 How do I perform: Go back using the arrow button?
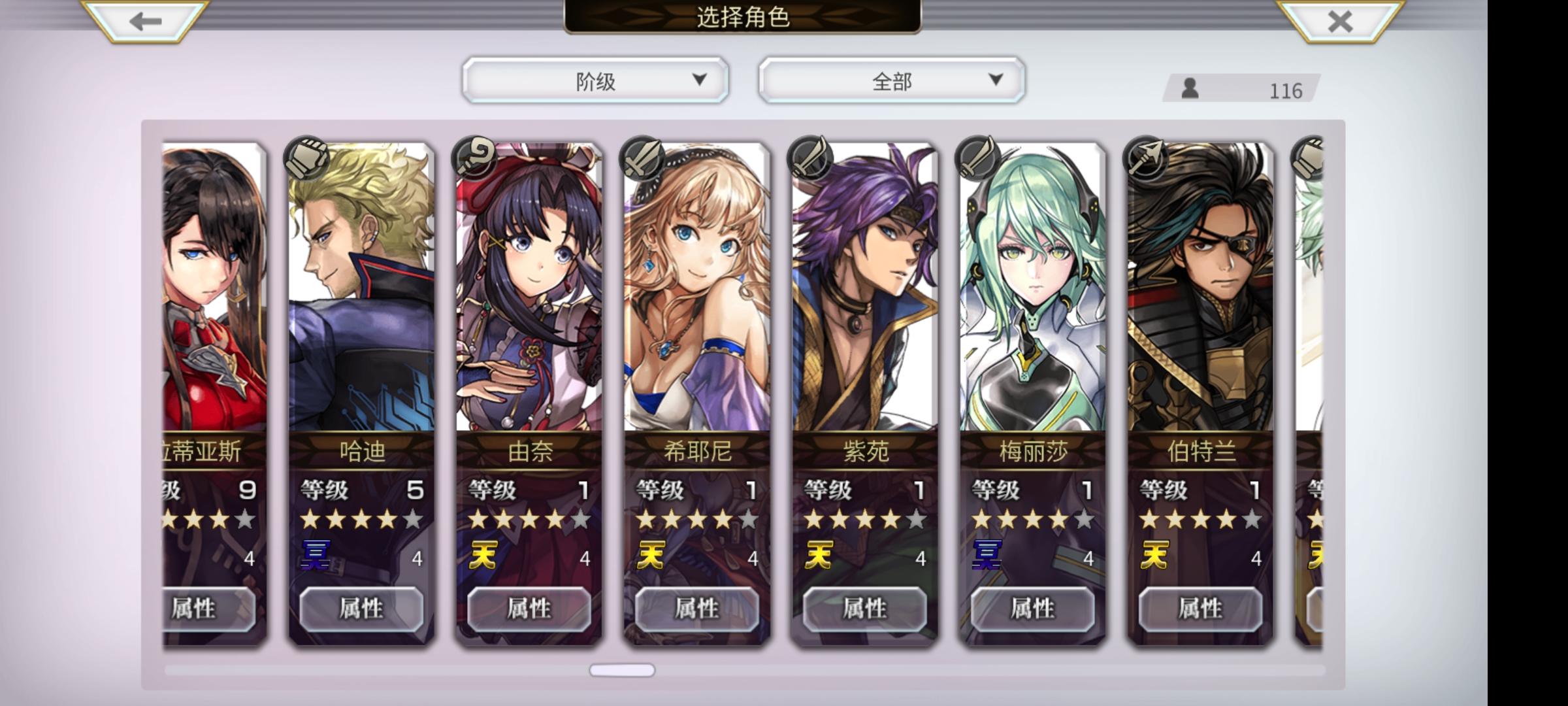tap(145, 21)
